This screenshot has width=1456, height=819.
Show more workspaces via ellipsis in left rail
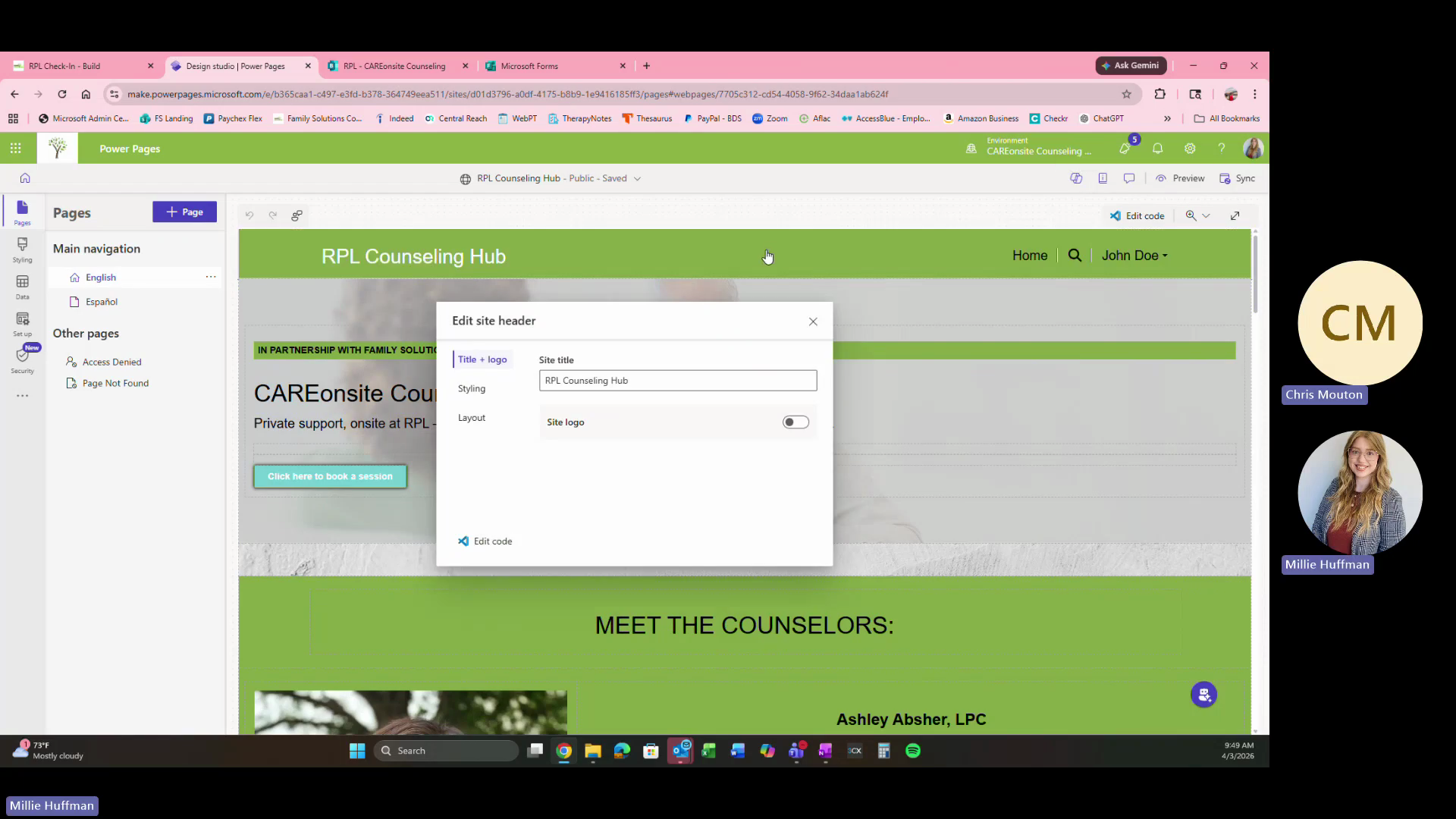click(22, 395)
